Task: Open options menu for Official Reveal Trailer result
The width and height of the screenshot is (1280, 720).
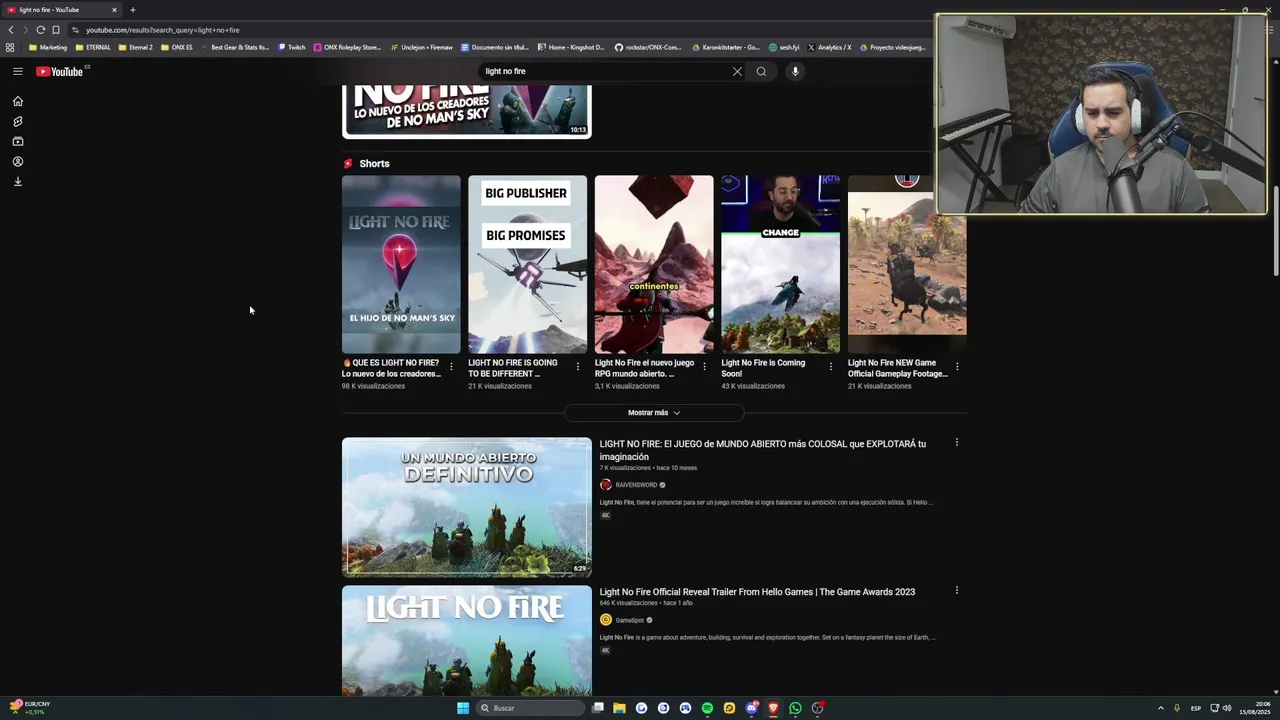Action: tap(956, 590)
